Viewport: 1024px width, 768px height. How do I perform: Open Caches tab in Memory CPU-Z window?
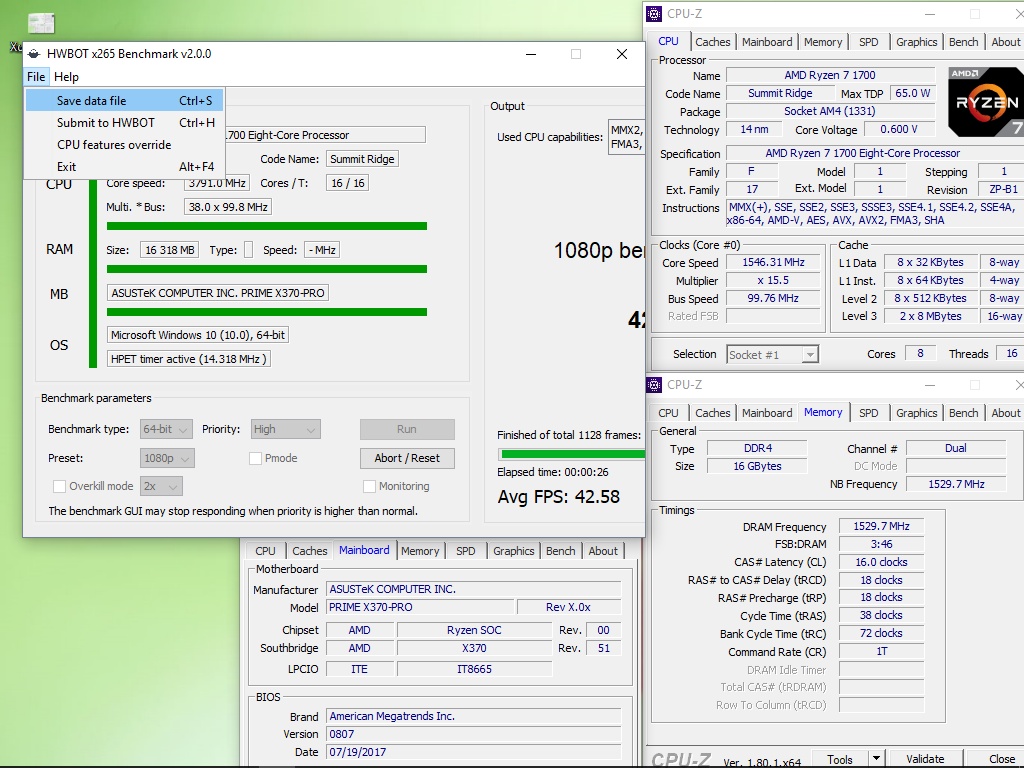[x=712, y=413]
